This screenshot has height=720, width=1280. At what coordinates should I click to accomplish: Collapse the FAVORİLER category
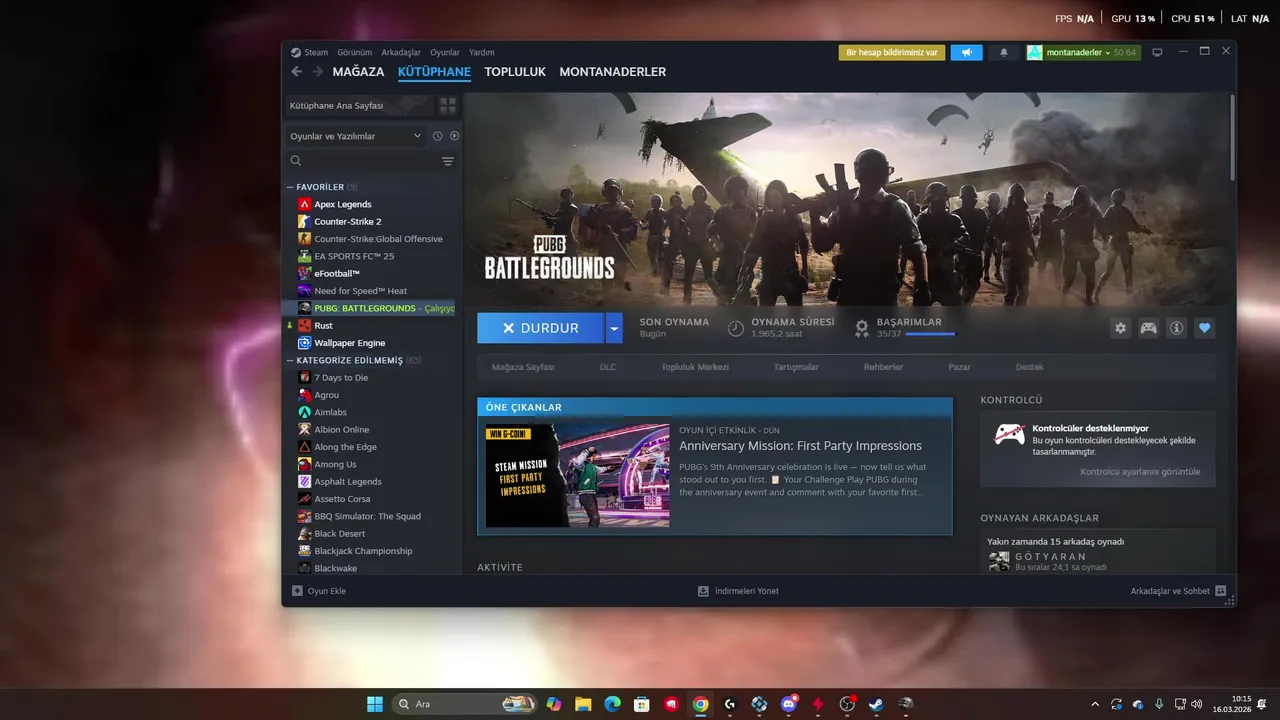pyautogui.click(x=290, y=187)
